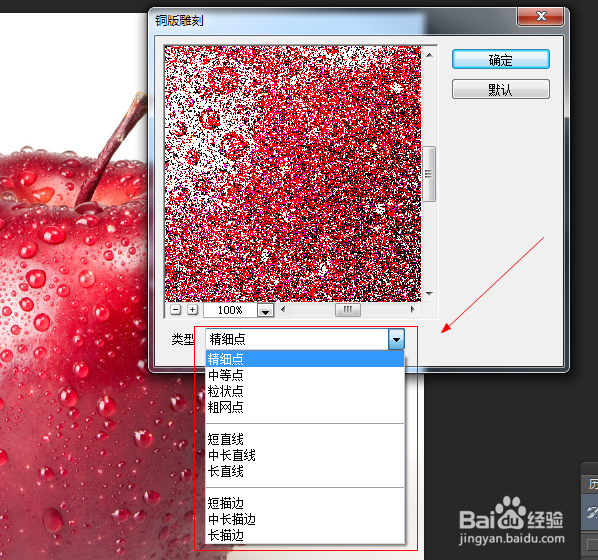Click the preview horizontal scroll left arrow
This screenshot has width=598, height=560.
click(x=283, y=309)
